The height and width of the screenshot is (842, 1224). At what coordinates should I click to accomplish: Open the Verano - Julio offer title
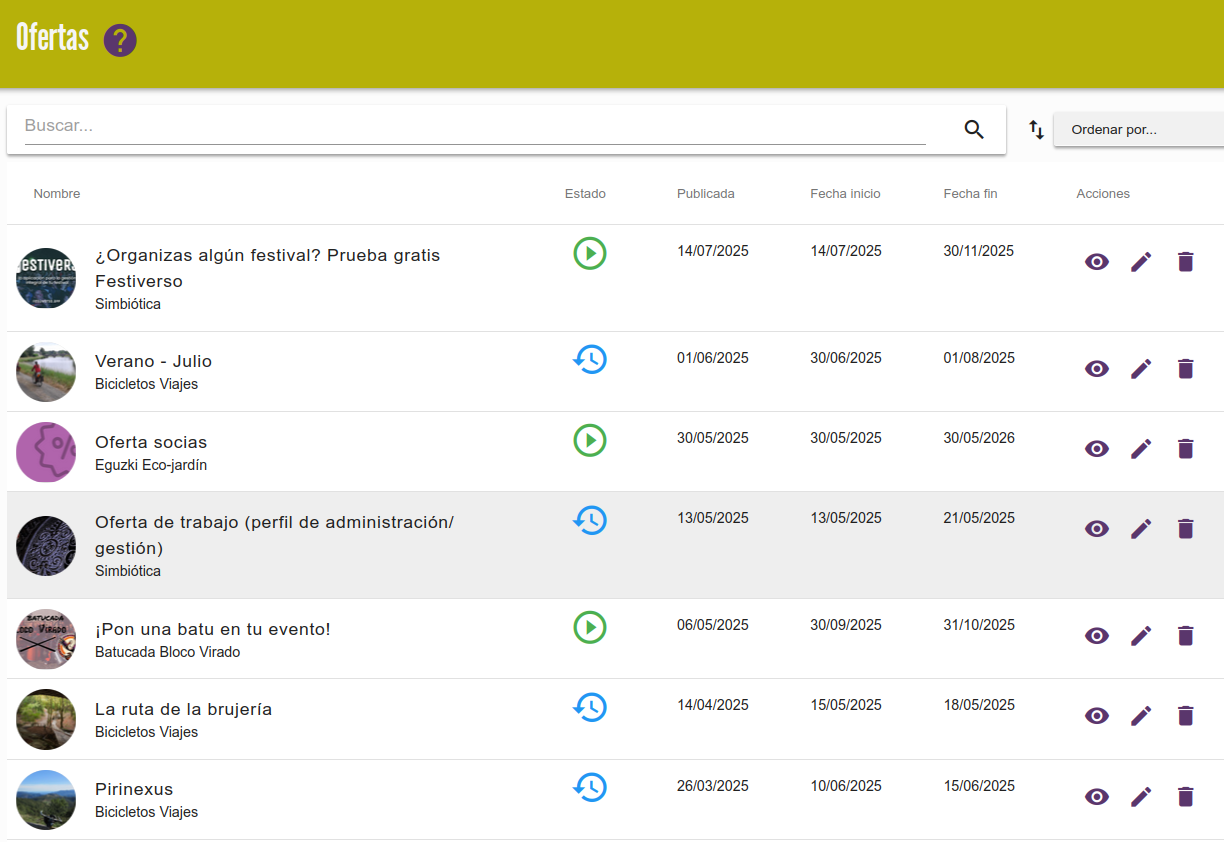[153, 361]
